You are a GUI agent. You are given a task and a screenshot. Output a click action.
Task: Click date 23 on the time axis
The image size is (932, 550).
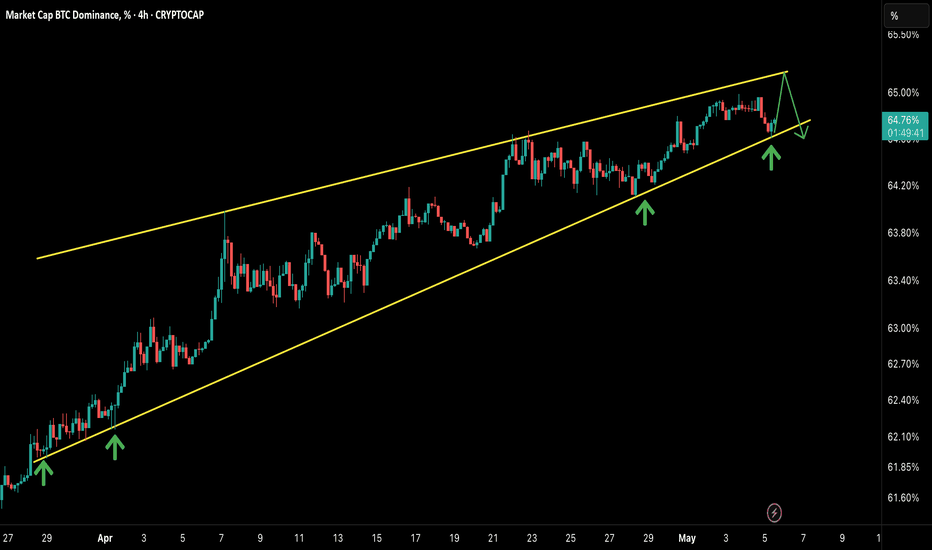coord(531,538)
